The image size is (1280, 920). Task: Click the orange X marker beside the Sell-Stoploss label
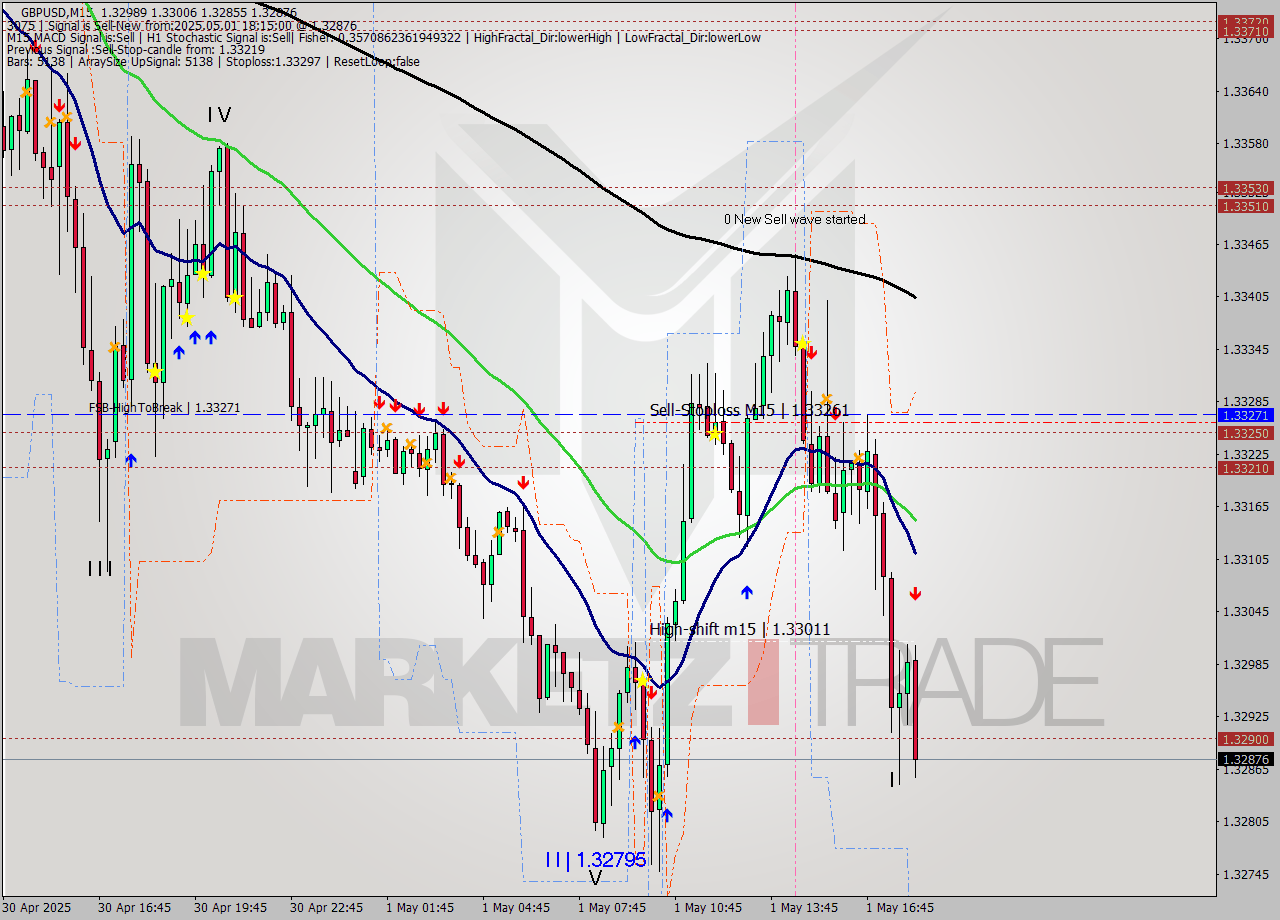(x=827, y=399)
